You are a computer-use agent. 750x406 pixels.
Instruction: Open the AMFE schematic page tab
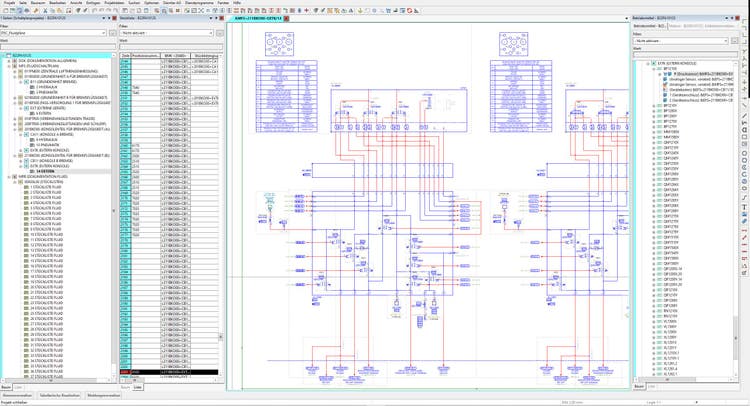[256, 18]
